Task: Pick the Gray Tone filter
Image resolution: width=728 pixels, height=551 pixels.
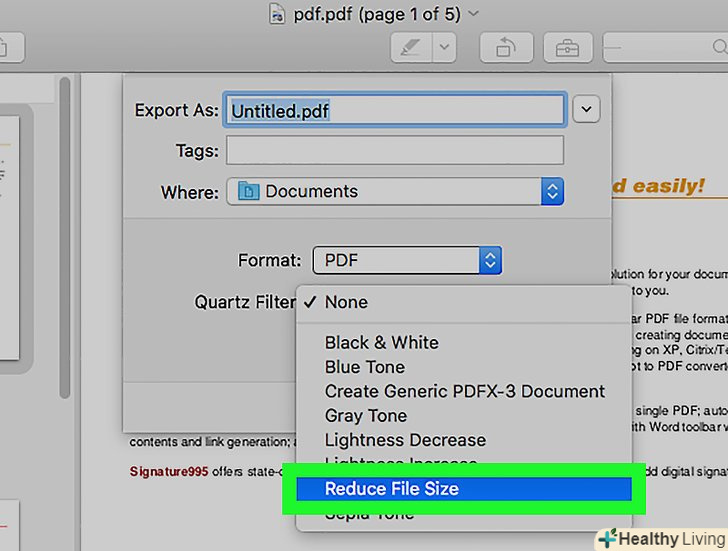Action: (x=366, y=415)
